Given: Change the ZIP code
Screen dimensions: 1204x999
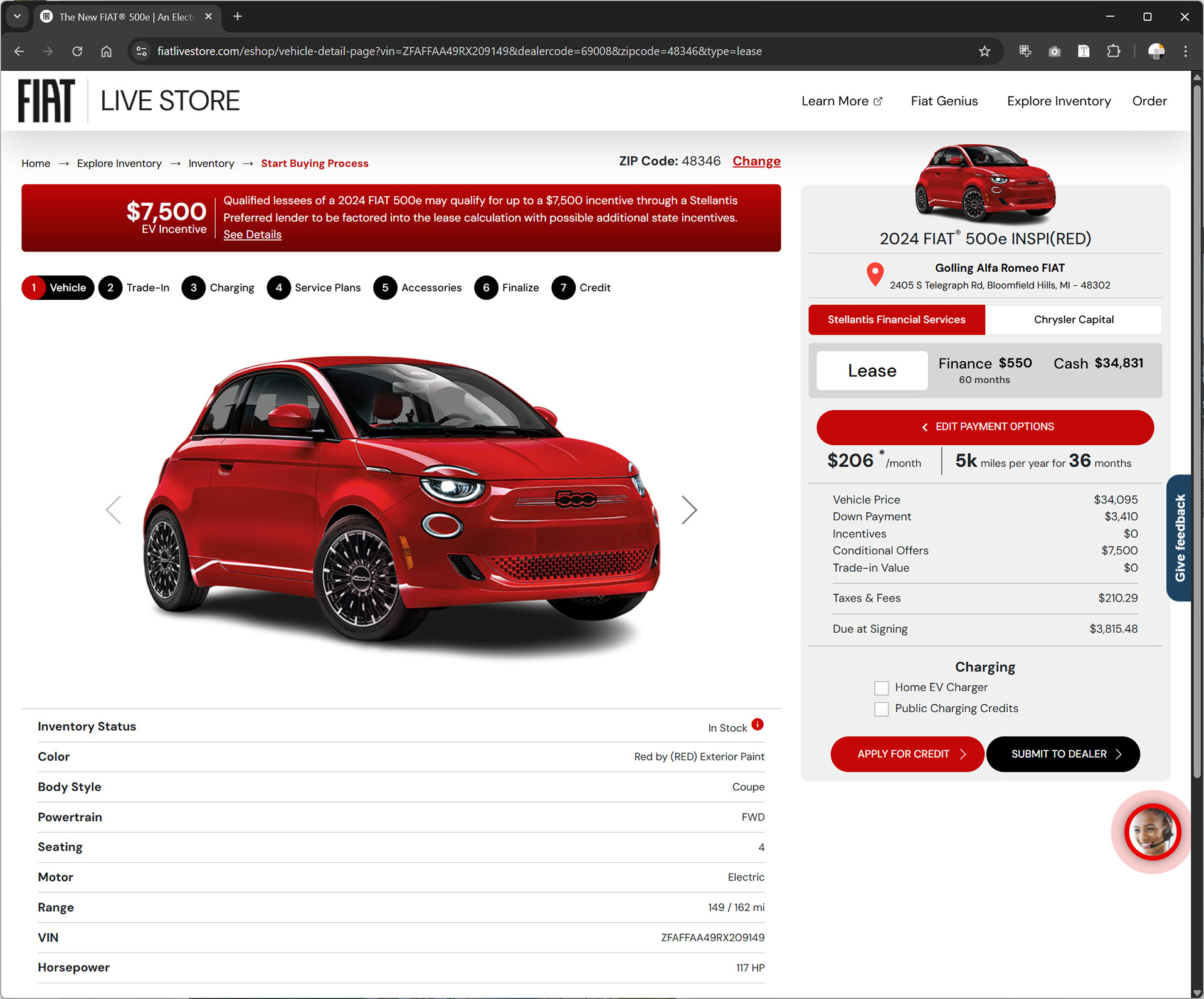Looking at the screenshot, I should click(756, 161).
